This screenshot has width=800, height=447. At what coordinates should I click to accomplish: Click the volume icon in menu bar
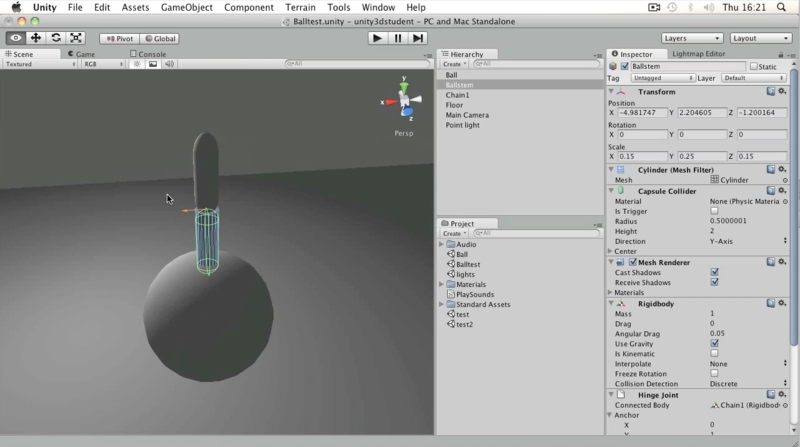click(x=709, y=7)
